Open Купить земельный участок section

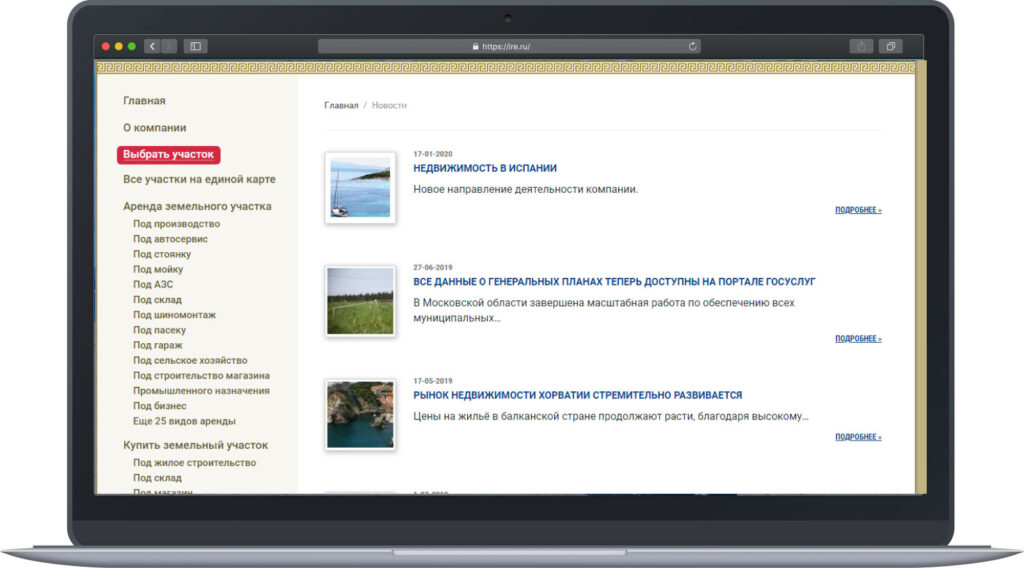tap(195, 445)
